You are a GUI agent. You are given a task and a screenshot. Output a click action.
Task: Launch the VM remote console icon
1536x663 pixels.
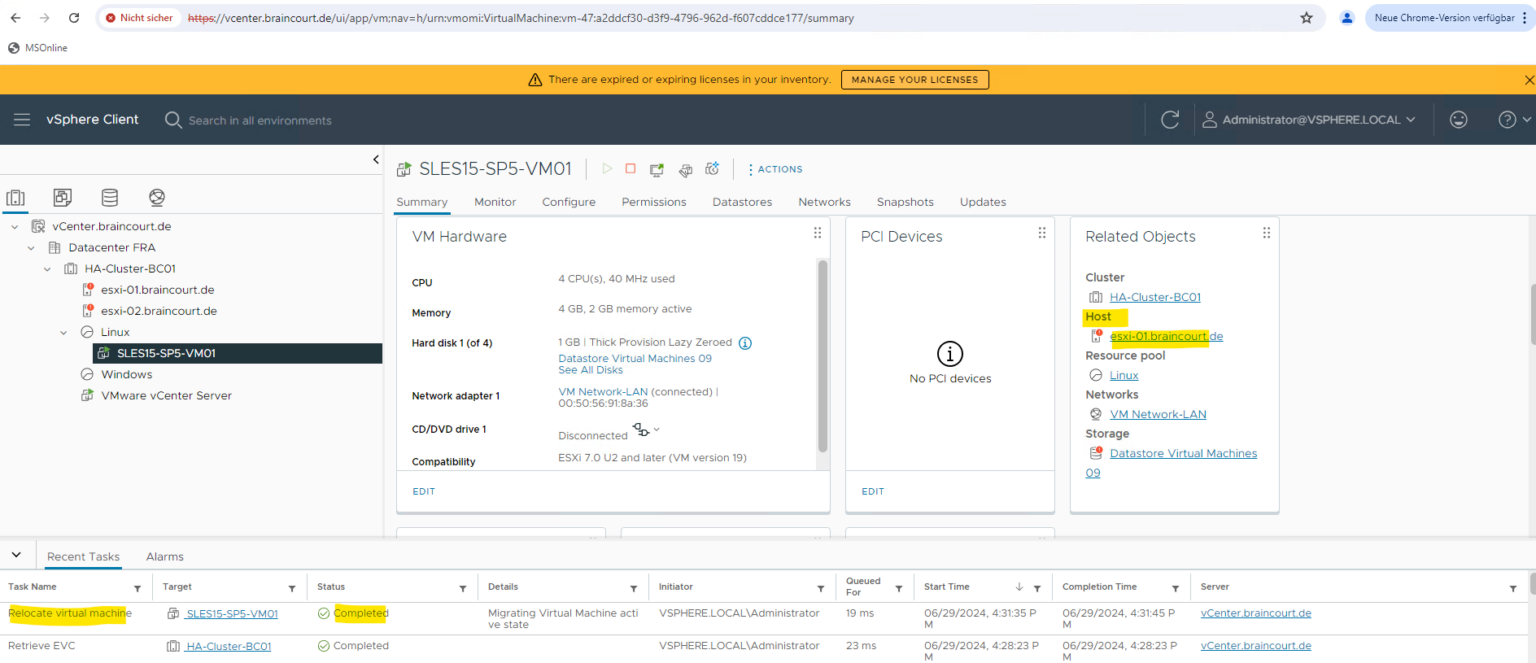658,169
